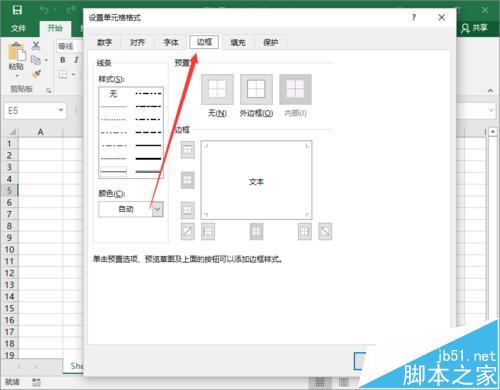Click the Cut scissors icon in the ribbon
Screen dimensions: 500x390
coord(36,46)
